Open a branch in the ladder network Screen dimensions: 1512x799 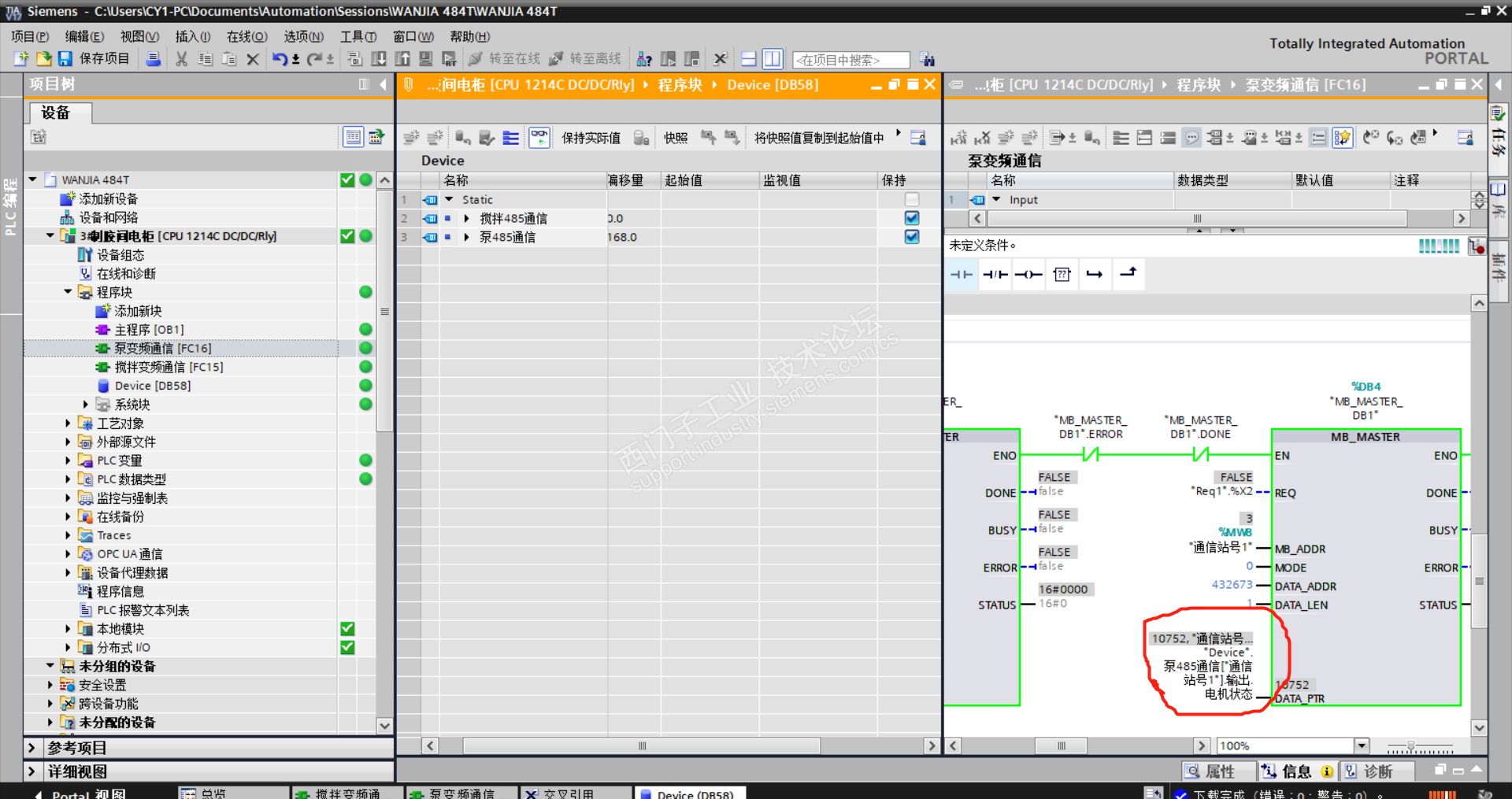(x=1095, y=275)
